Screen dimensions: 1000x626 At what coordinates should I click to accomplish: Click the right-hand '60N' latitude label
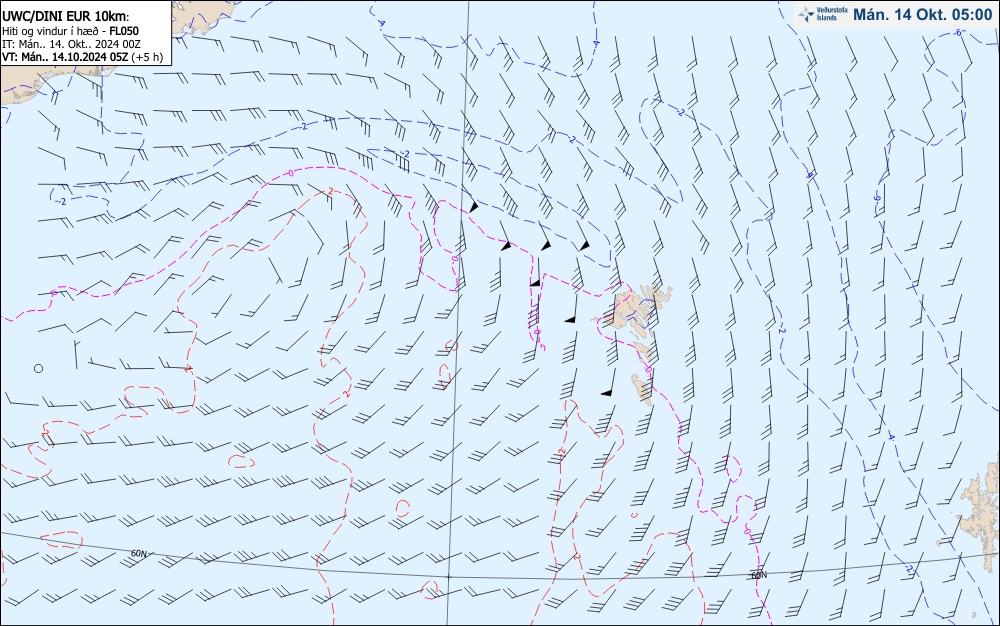pyautogui.click(x=759, y=575)
